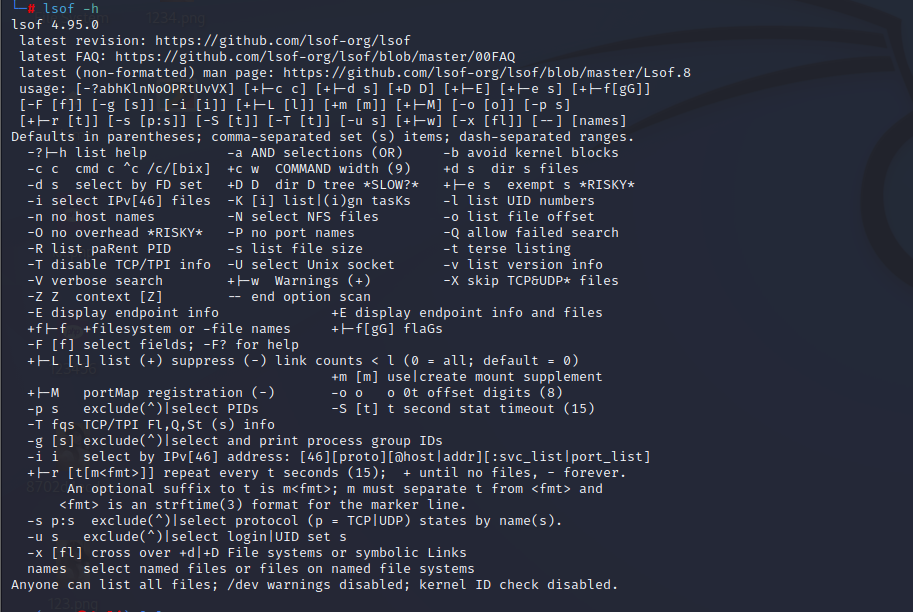The height and width of the screenshot is (612, 913).
Task: Click the '-n no host names' option text
Action: click(91, 217)
